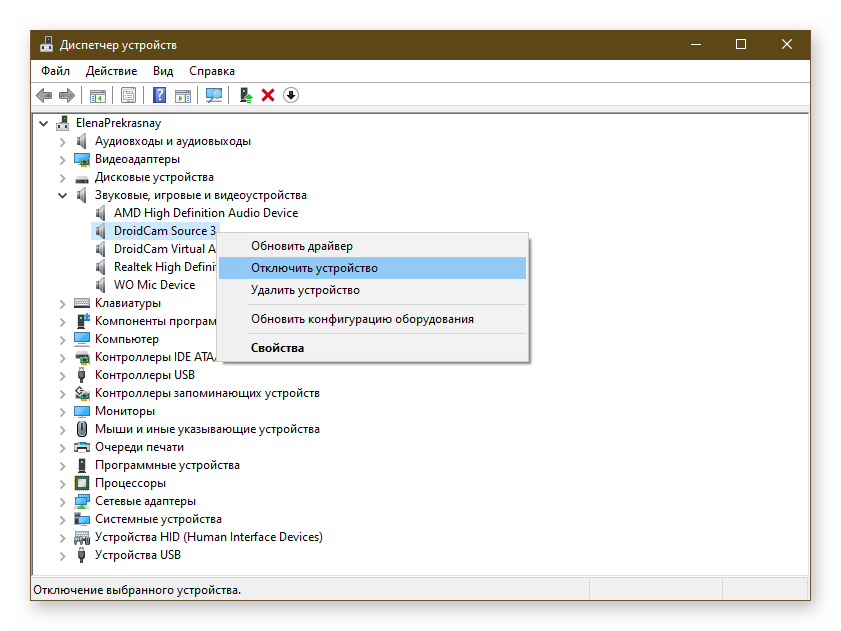
Task: Expand the Процессоры category arrow
Action: [x=62, y=483]
